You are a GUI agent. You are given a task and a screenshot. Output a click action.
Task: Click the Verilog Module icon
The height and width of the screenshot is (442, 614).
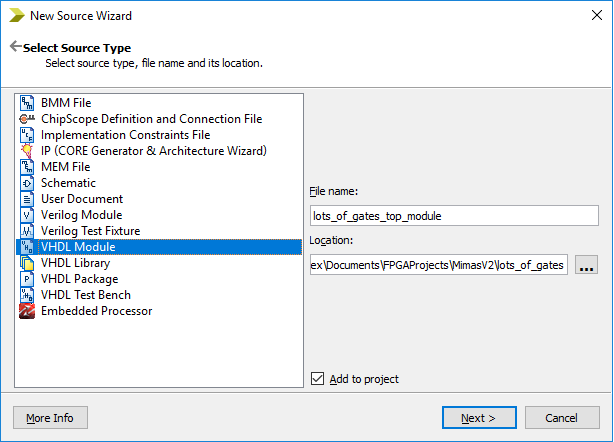tap(27, 215)
